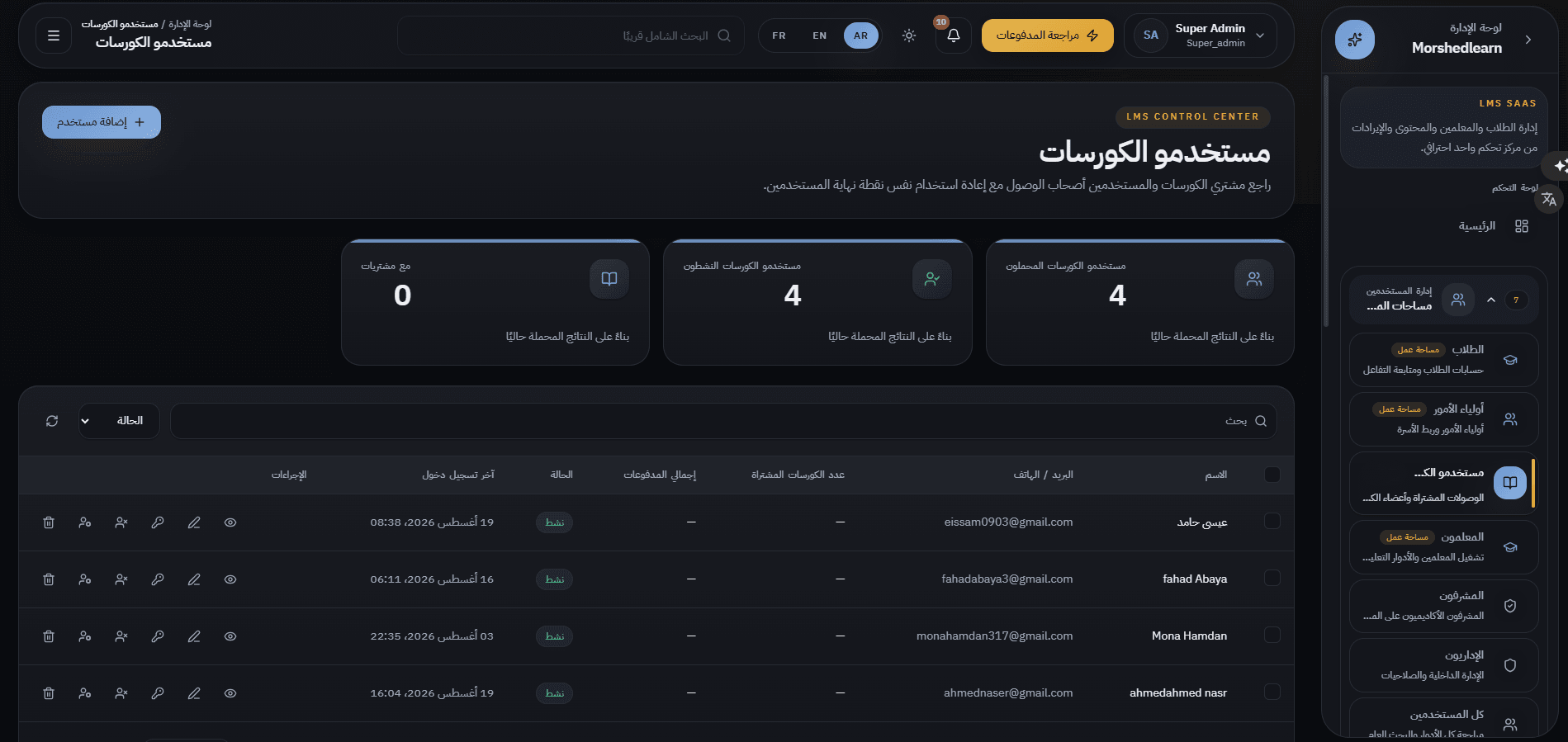This screenshot has width=1568, height=742.
Task: Click the نشط status badge for fahad Abaya
Action: click(555, 579)
